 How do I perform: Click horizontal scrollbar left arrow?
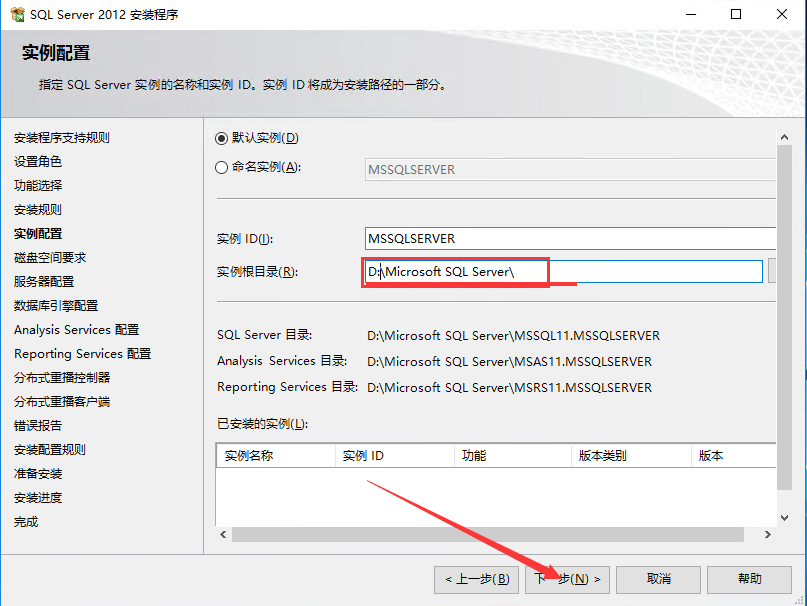coord(223,534)
